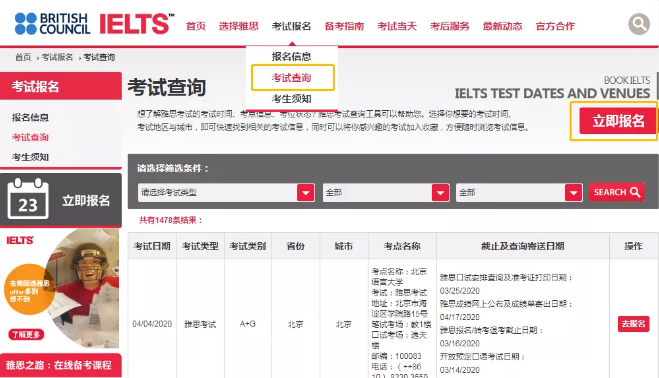Click 考生须知 in the left sidebar
The width and height of the screenshot is (659, 378).
click(30, 157)
